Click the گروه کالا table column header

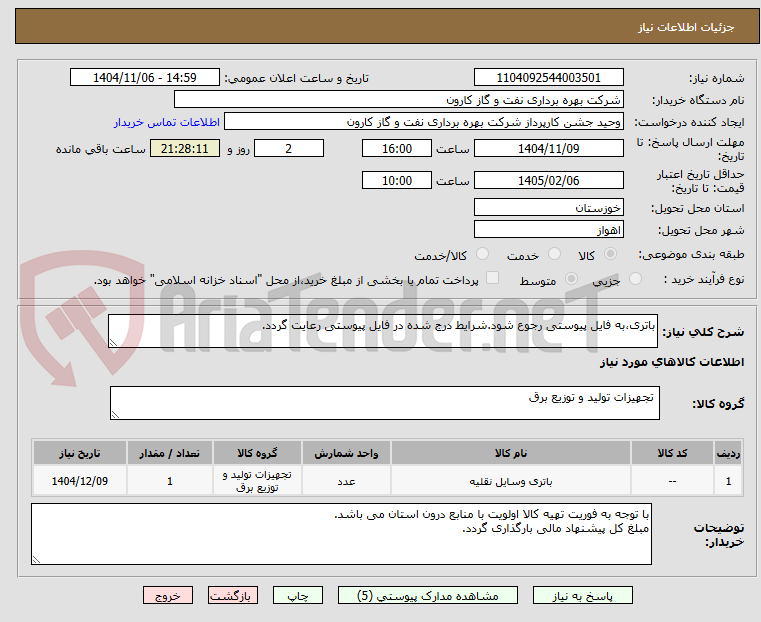pos(257,453)
